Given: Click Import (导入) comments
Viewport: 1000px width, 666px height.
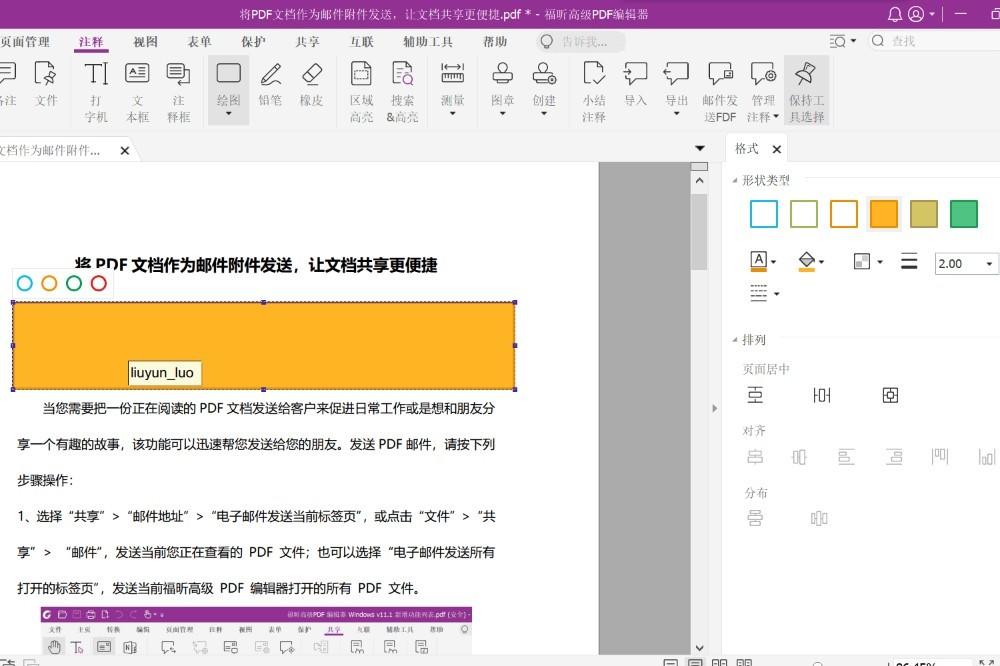Looking at the screenshot, I should pyautogui.click(x=635, y=84).
